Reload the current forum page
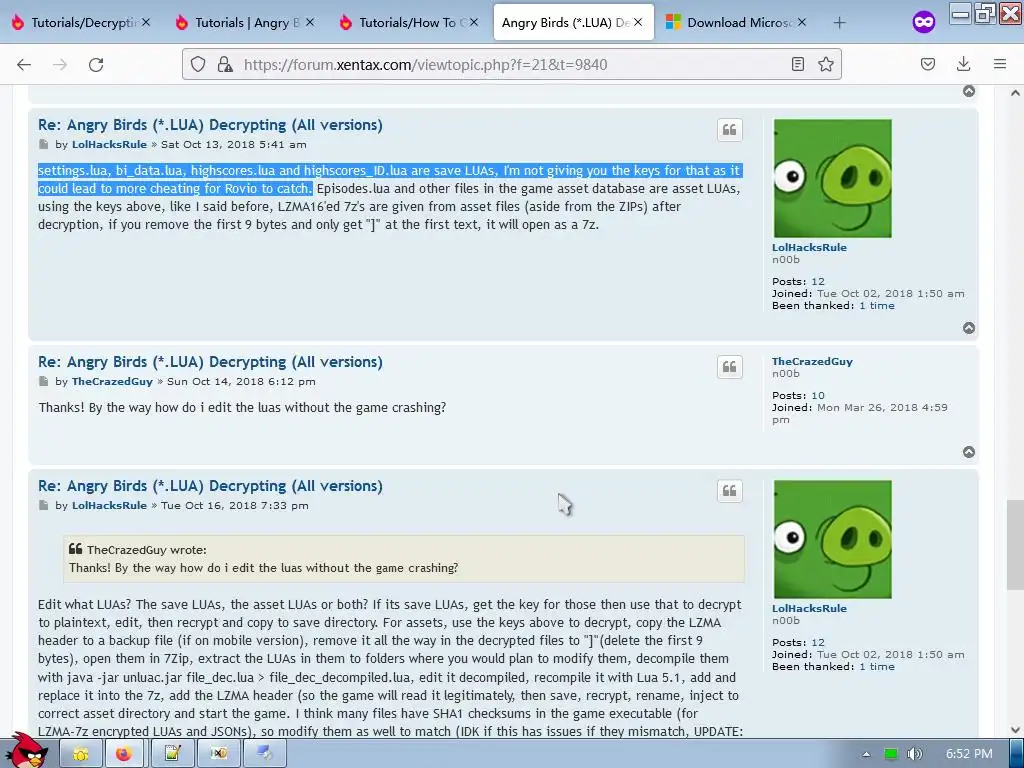 tap(96, 64)
